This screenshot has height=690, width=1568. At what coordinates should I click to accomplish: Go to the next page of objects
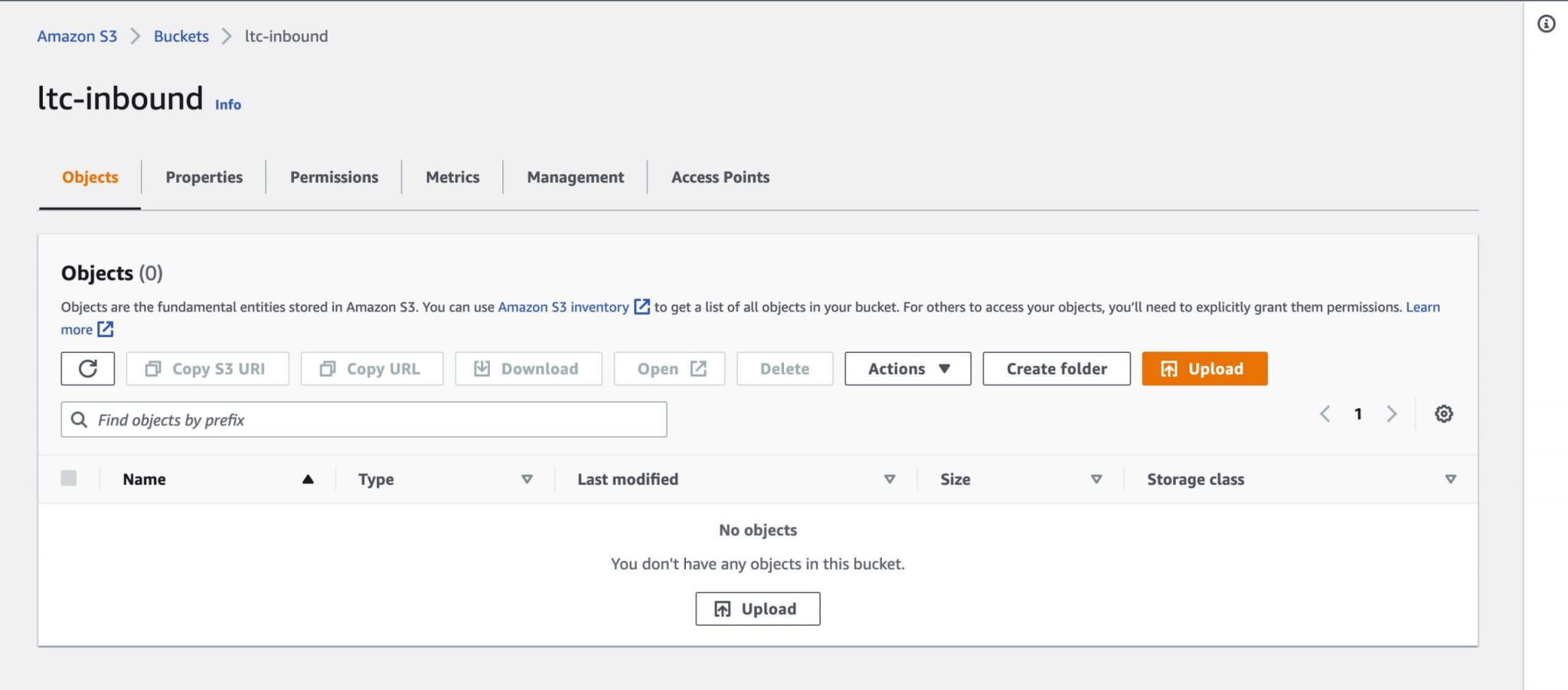tap(1391, 414)
